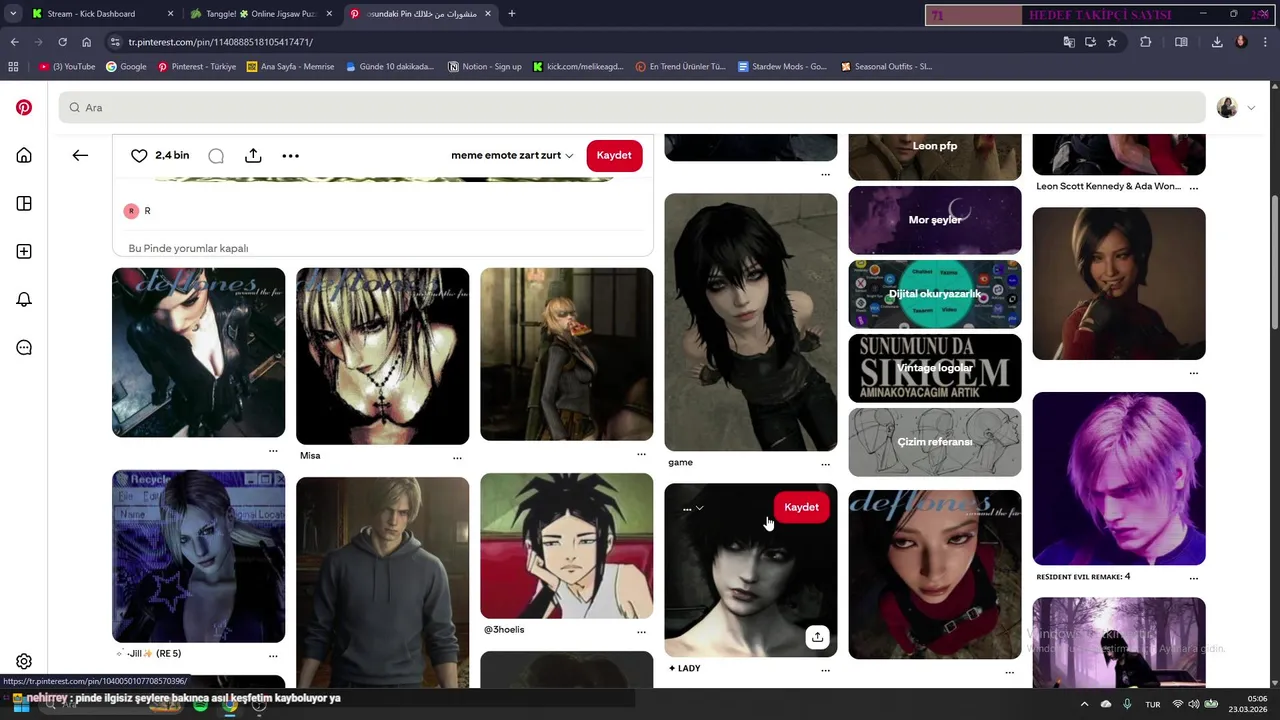Image resolution: width=1280 pixels, height=720 pixels.
Task: Click the Create plus icon in sidebar
Action: point(24,251)
